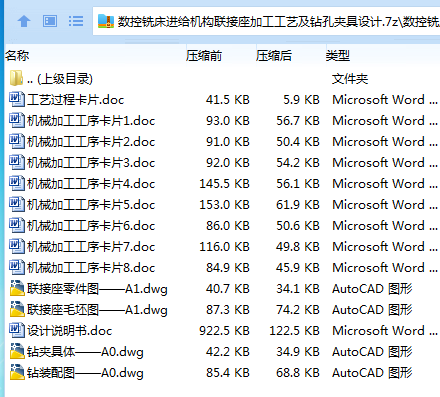Click the 153.0 KB size value
This screenshot has height=397, width=440.
pos(224,205)
